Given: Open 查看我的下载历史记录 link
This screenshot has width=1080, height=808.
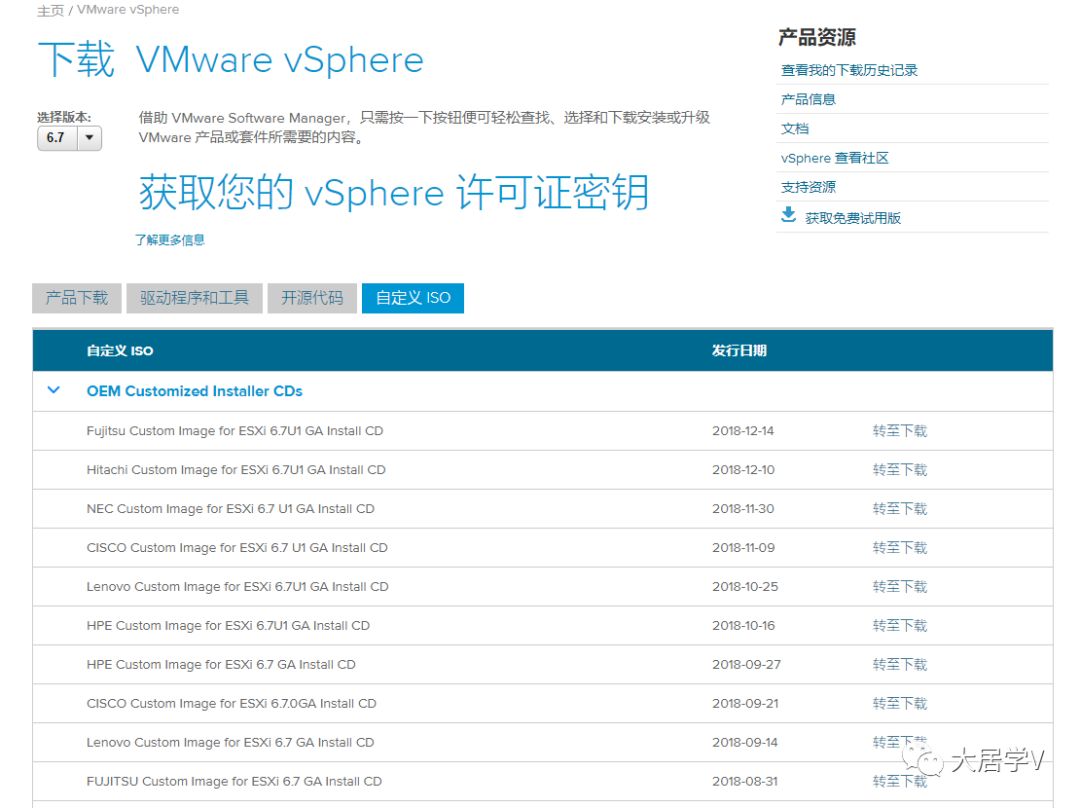Looking at the screenshot, I should point(849,70).
